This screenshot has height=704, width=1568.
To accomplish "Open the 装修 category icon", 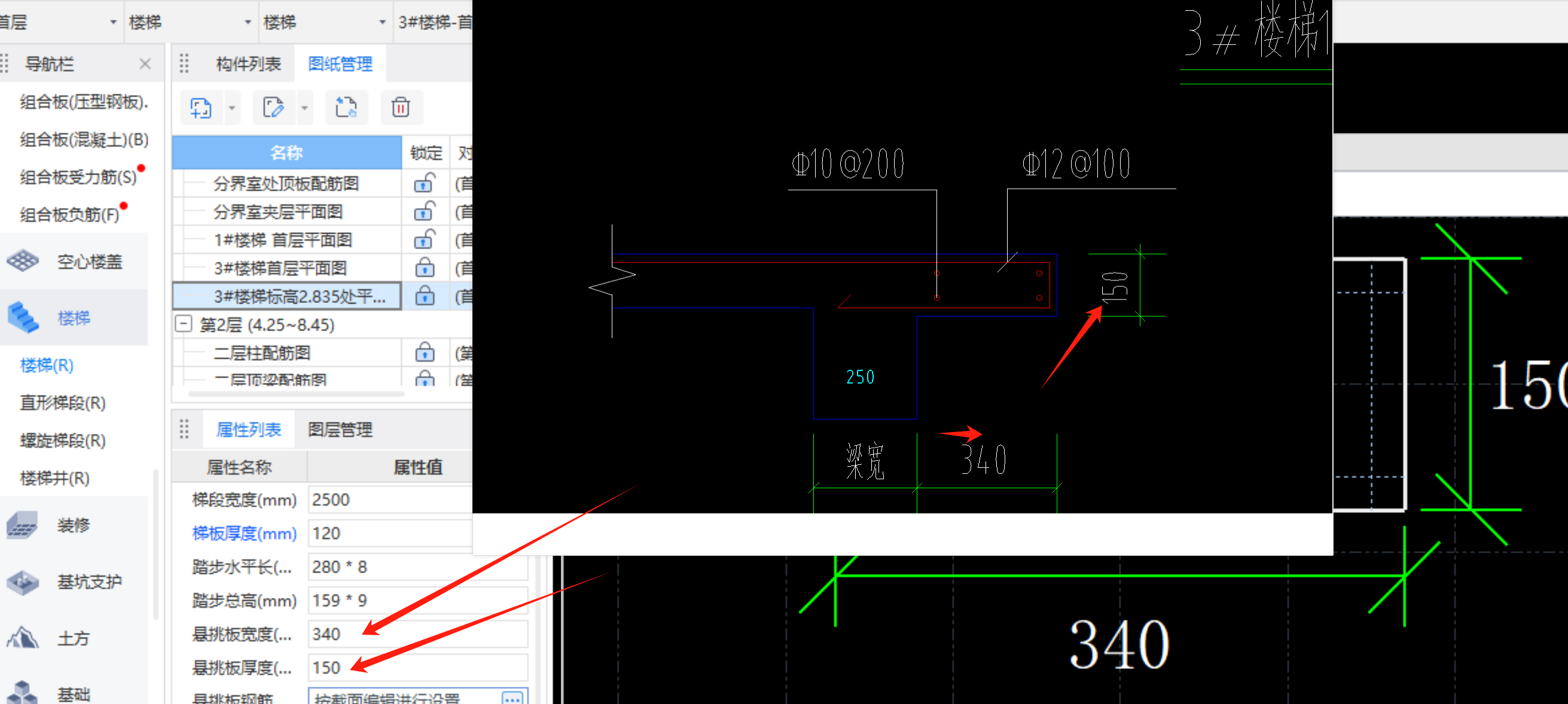I will click(23, 525).
